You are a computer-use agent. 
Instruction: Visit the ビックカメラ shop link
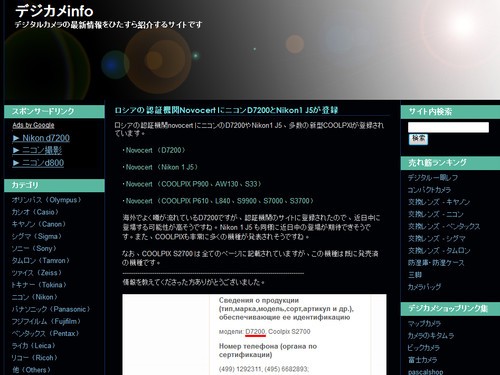424,348
